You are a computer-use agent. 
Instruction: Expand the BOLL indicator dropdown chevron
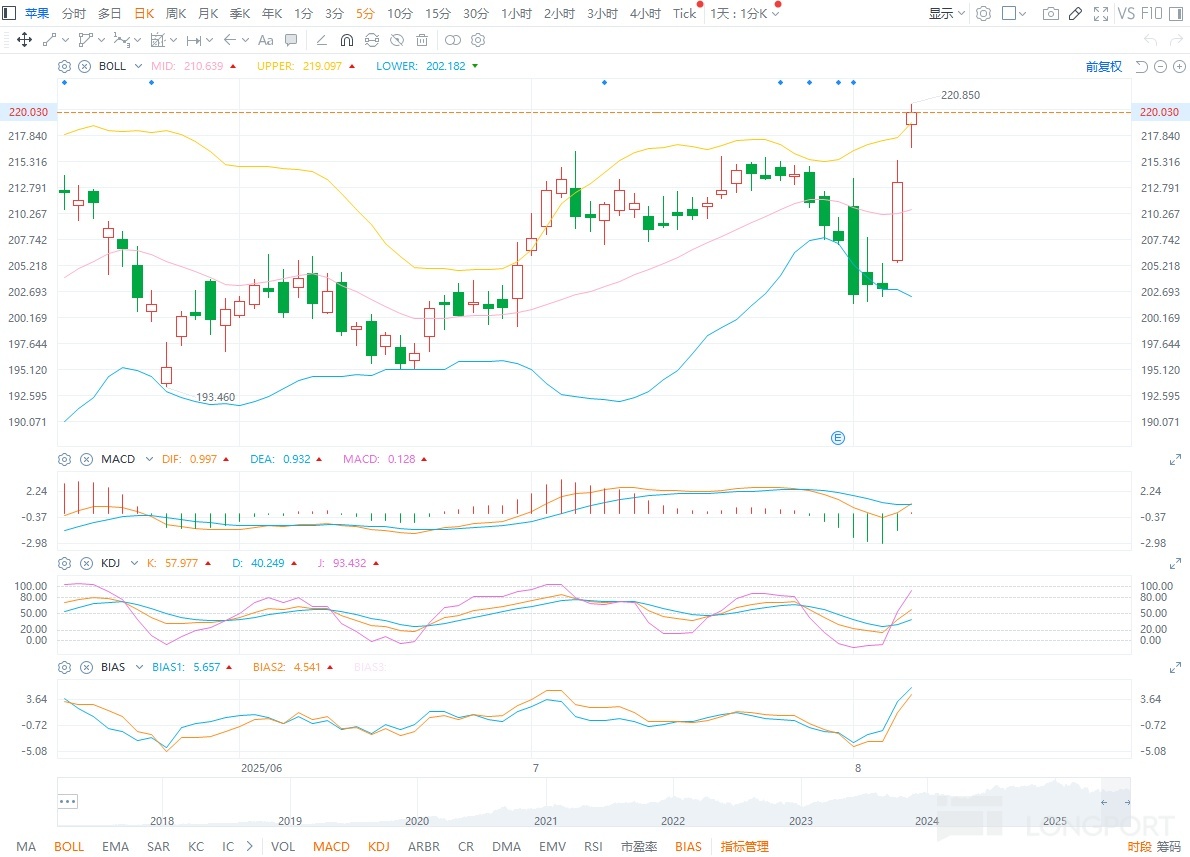pos(137,66)
